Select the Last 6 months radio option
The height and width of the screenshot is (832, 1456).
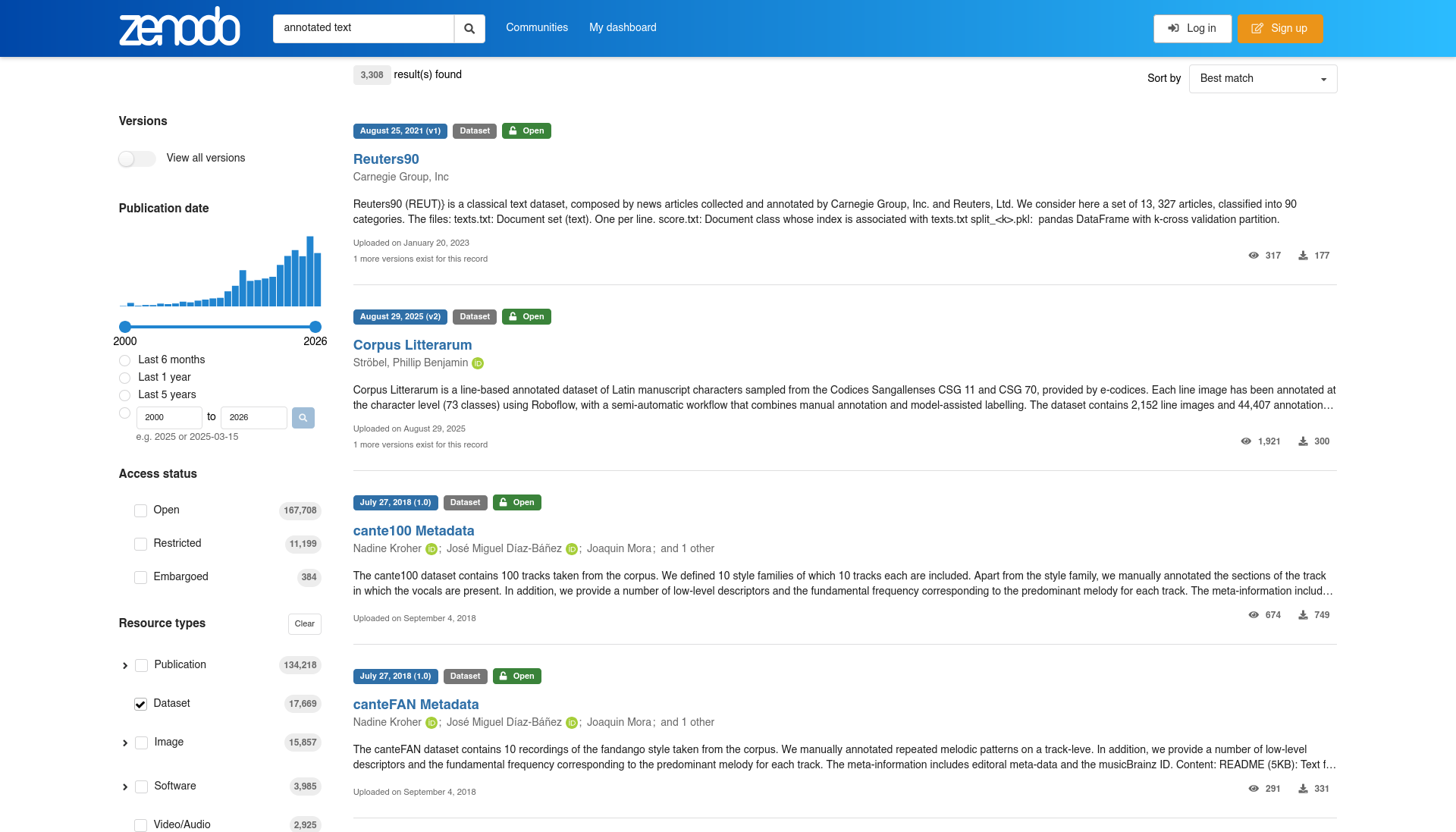(x=124, y=360)
